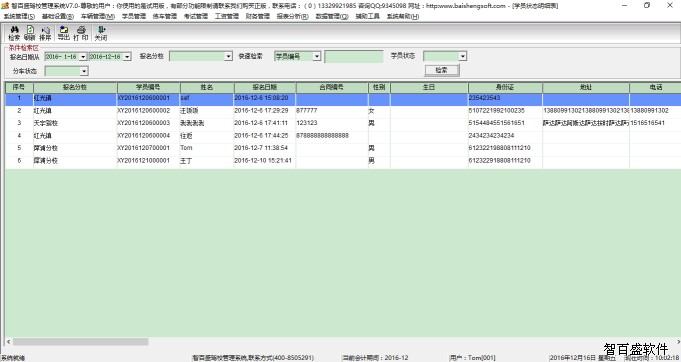Open the 辅助工具 menu
The height and width of the screenshot is (362, 681).
[367, 16]
